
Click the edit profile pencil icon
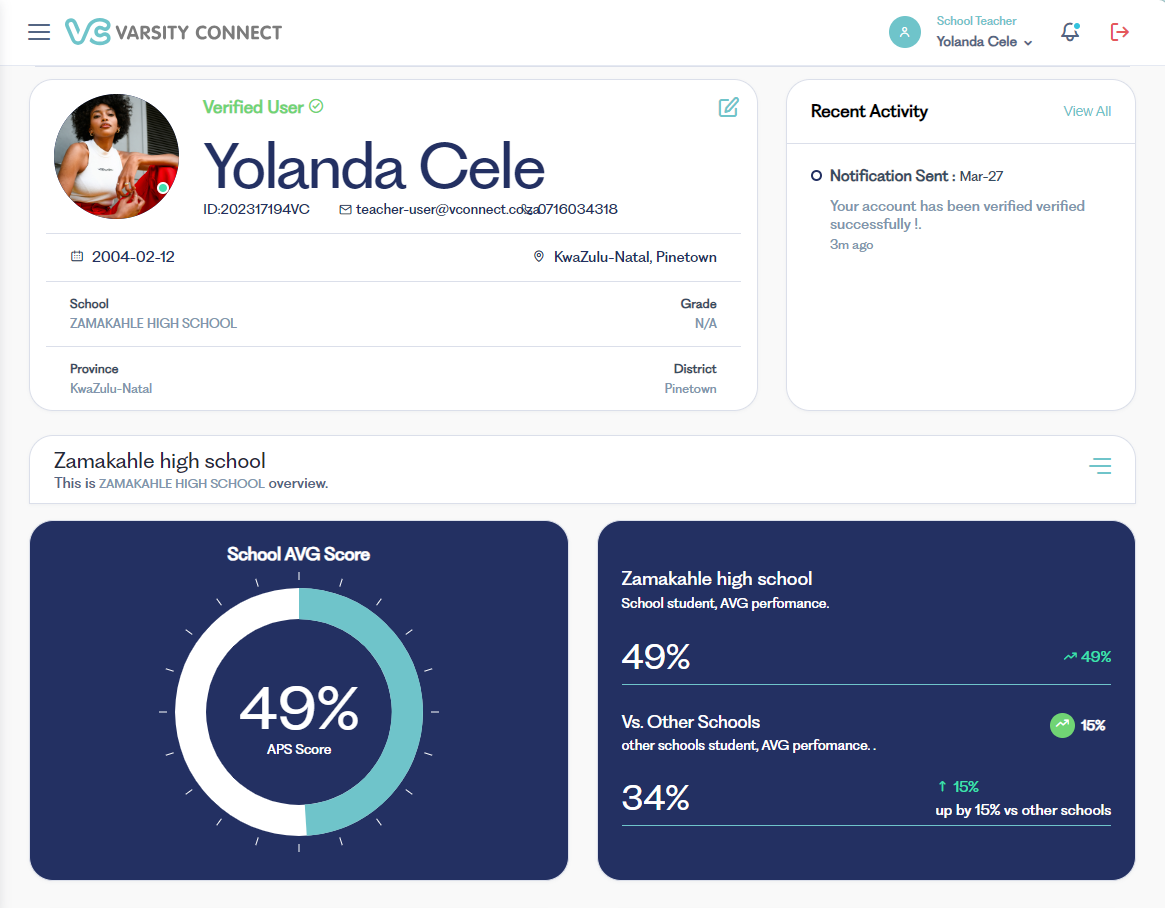728,107
